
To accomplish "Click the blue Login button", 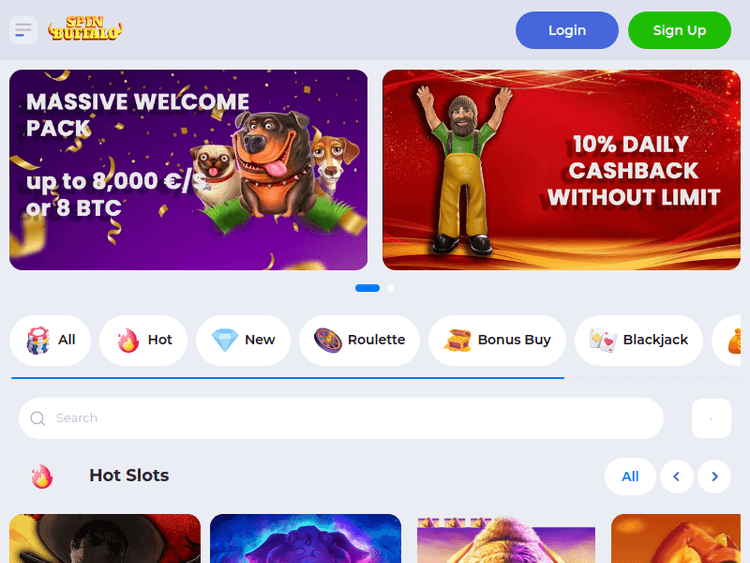I will click(567, 30).
